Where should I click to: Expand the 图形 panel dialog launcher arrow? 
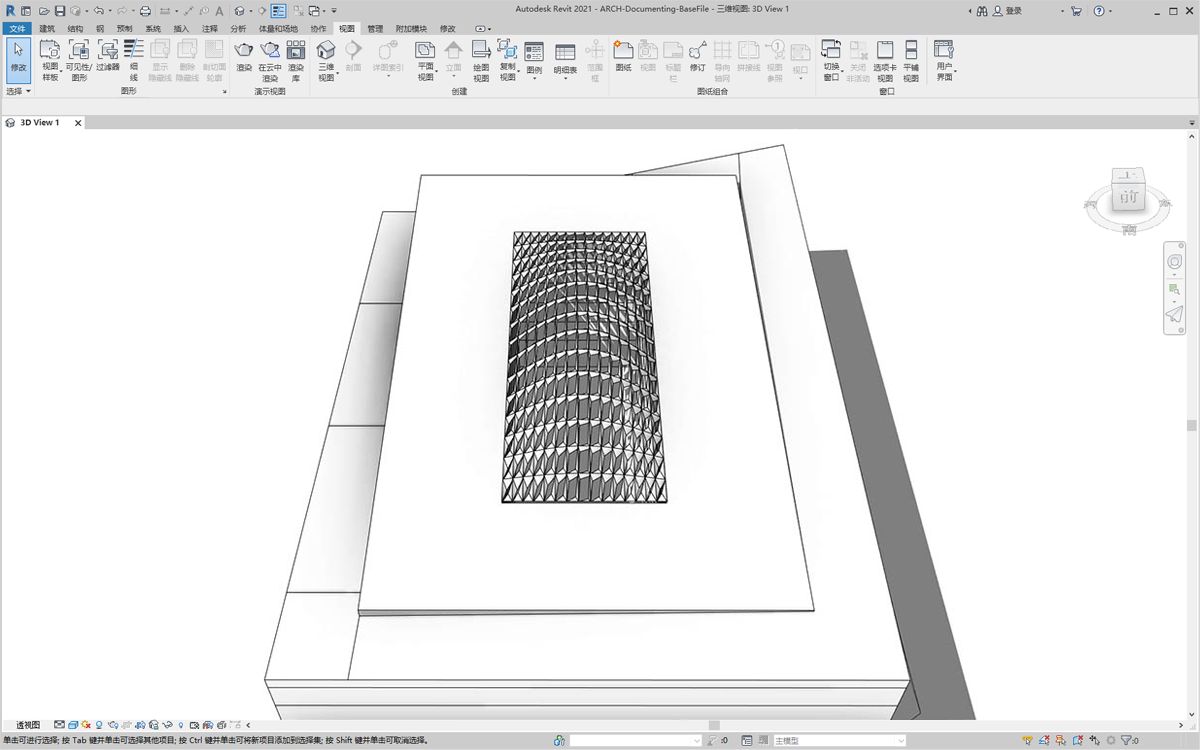(224, 92)
